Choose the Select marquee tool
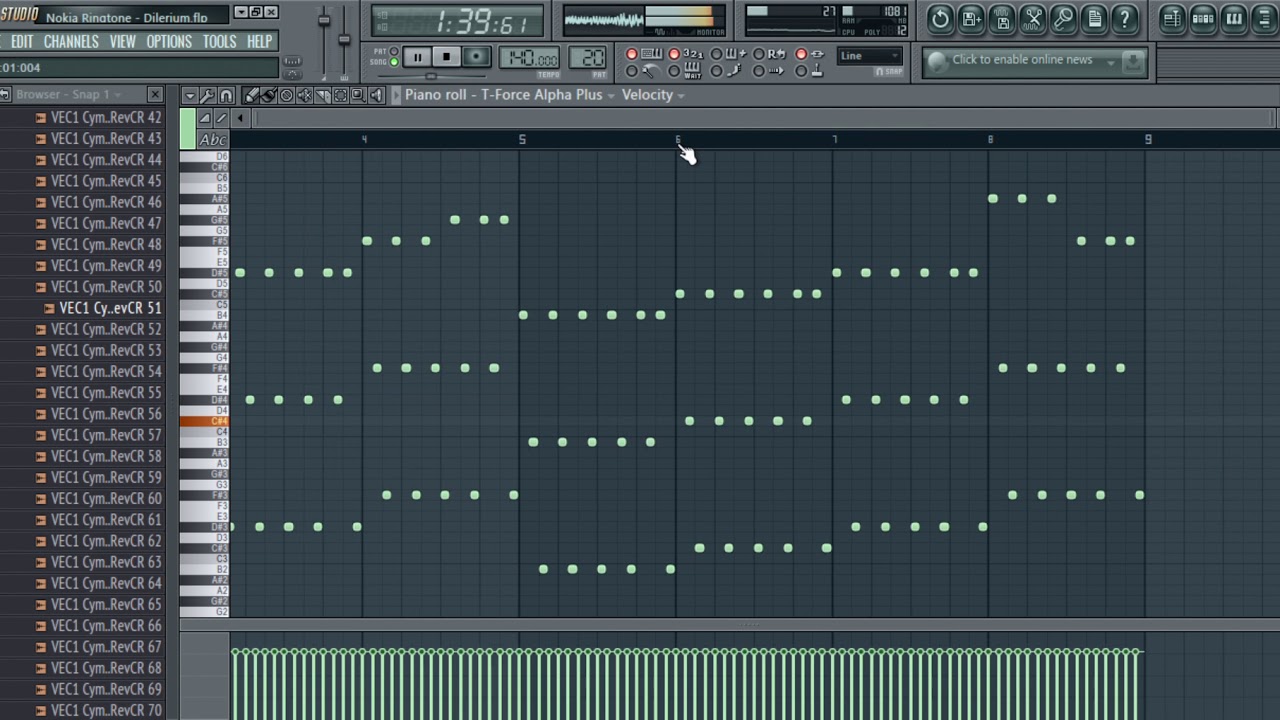 point(340,95)
